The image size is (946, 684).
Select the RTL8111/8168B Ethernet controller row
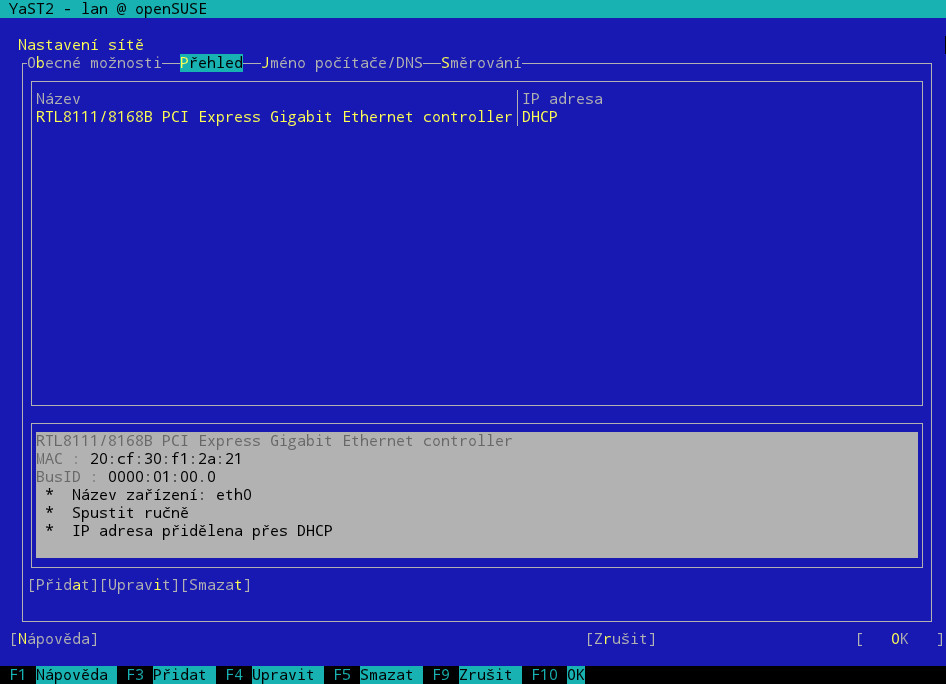[x=273, y=117]
